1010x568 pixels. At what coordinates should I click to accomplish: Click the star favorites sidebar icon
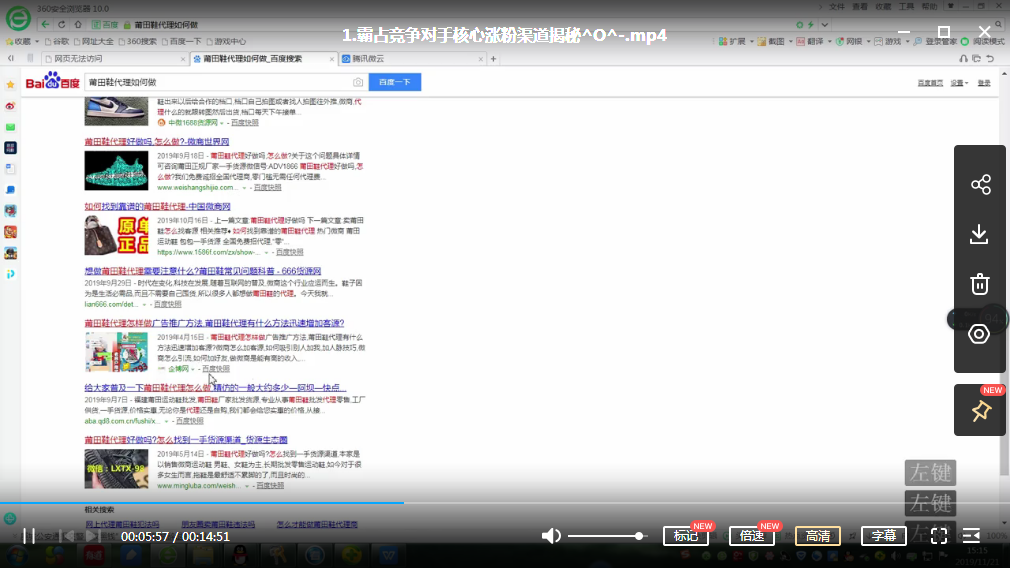click(10, 84)
